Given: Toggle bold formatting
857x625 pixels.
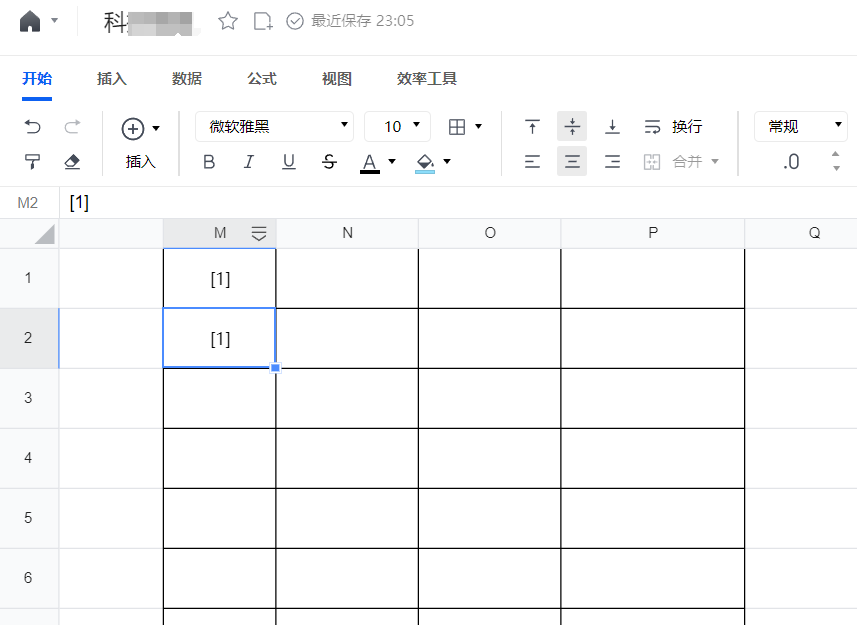Looking at the screenshot, I should (209, 162).
